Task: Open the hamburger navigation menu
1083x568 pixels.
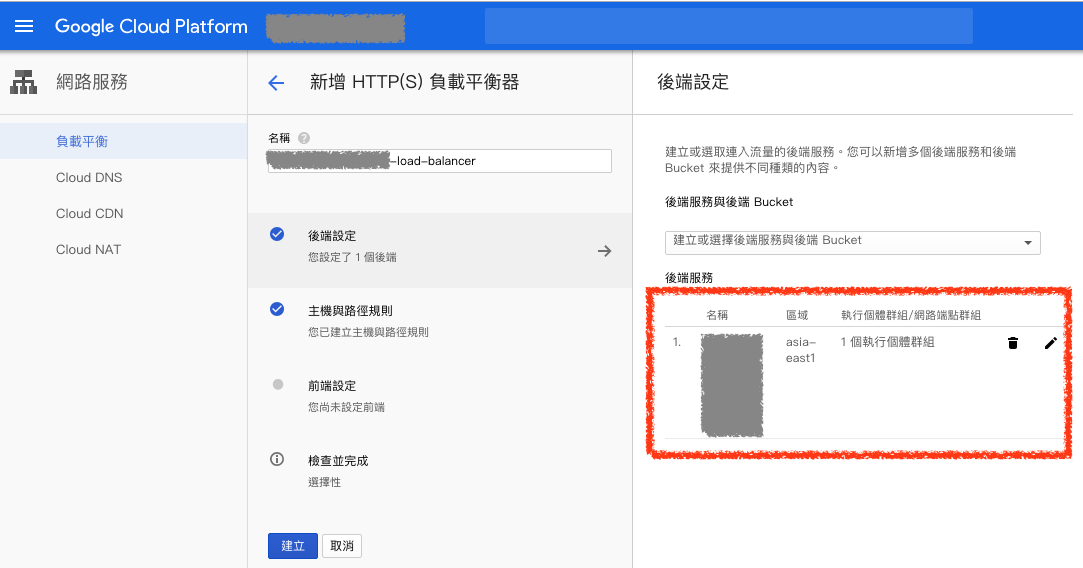Action: tap(24, 26)
